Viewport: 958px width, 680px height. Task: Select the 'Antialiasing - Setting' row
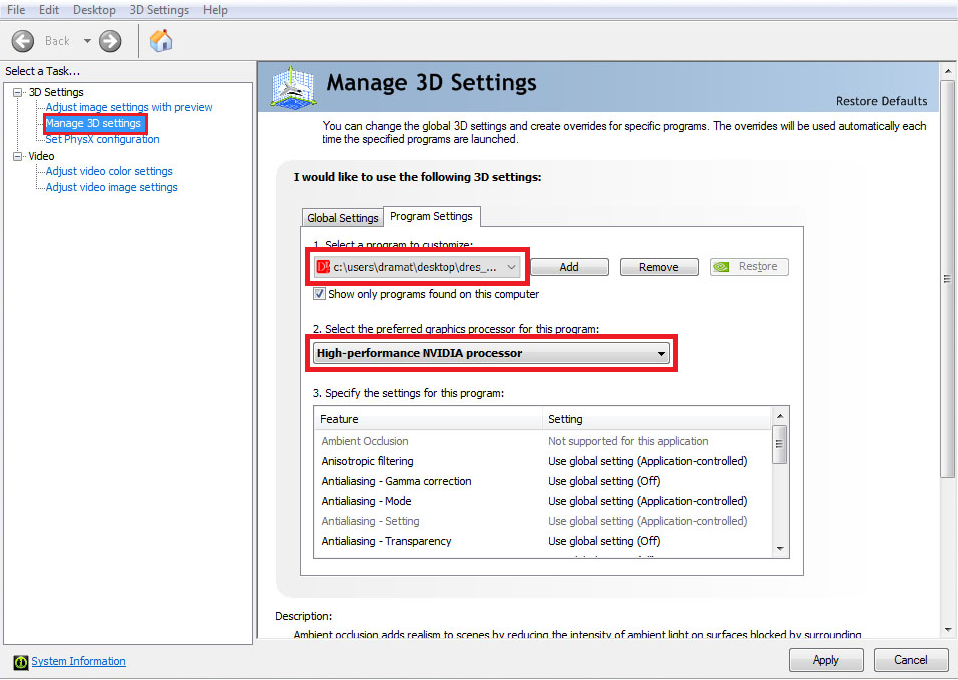pyautogui.click(x=544, y=521)
